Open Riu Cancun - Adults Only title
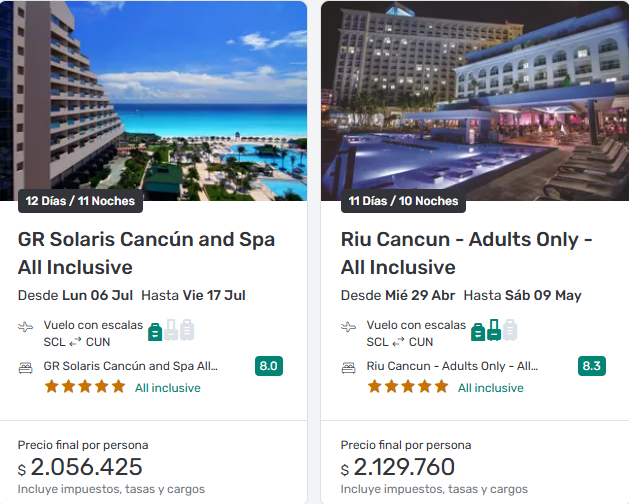 [x=467, y=253]
